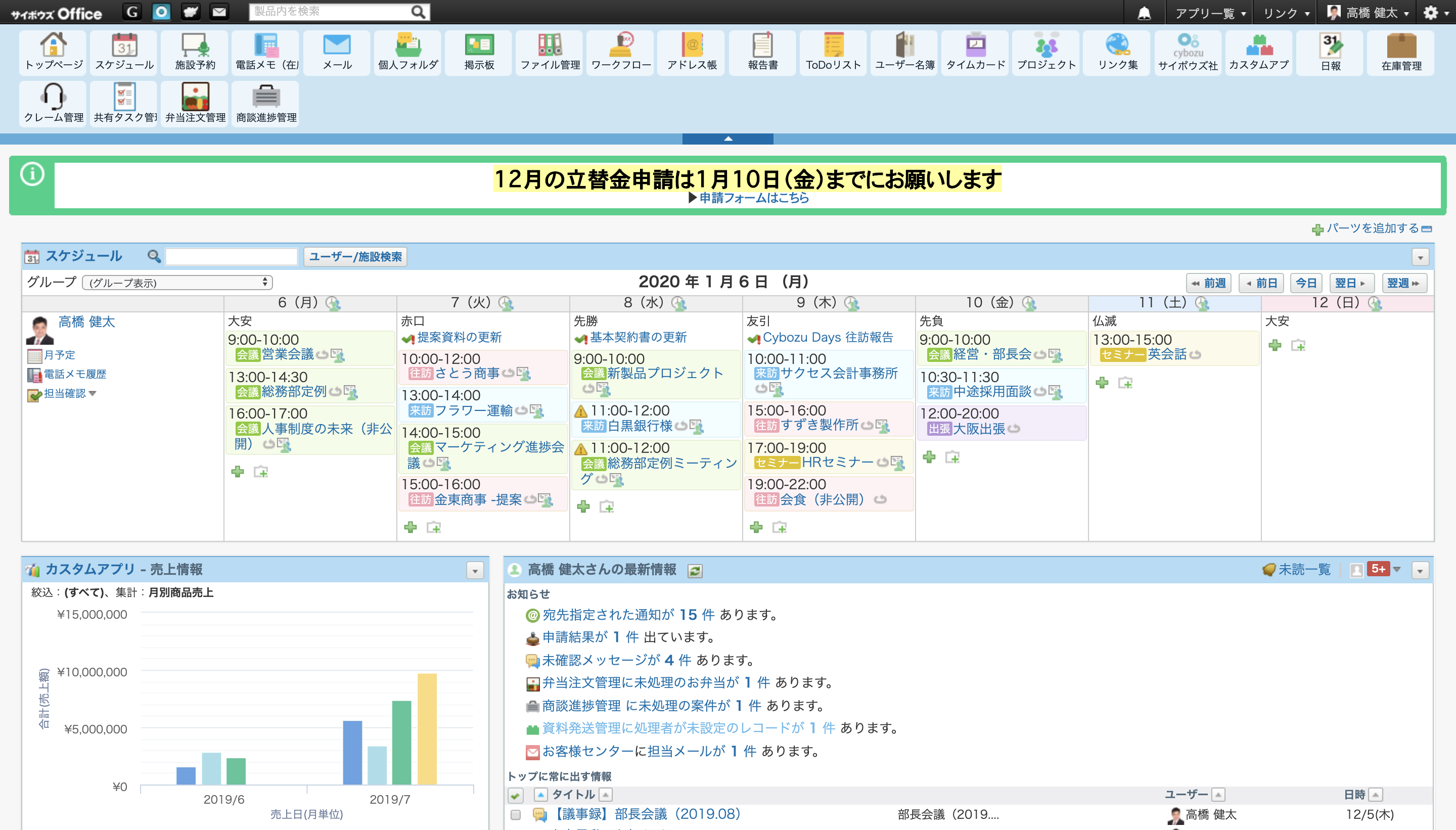Click the 翌週 navigation button

[1403, 283]
